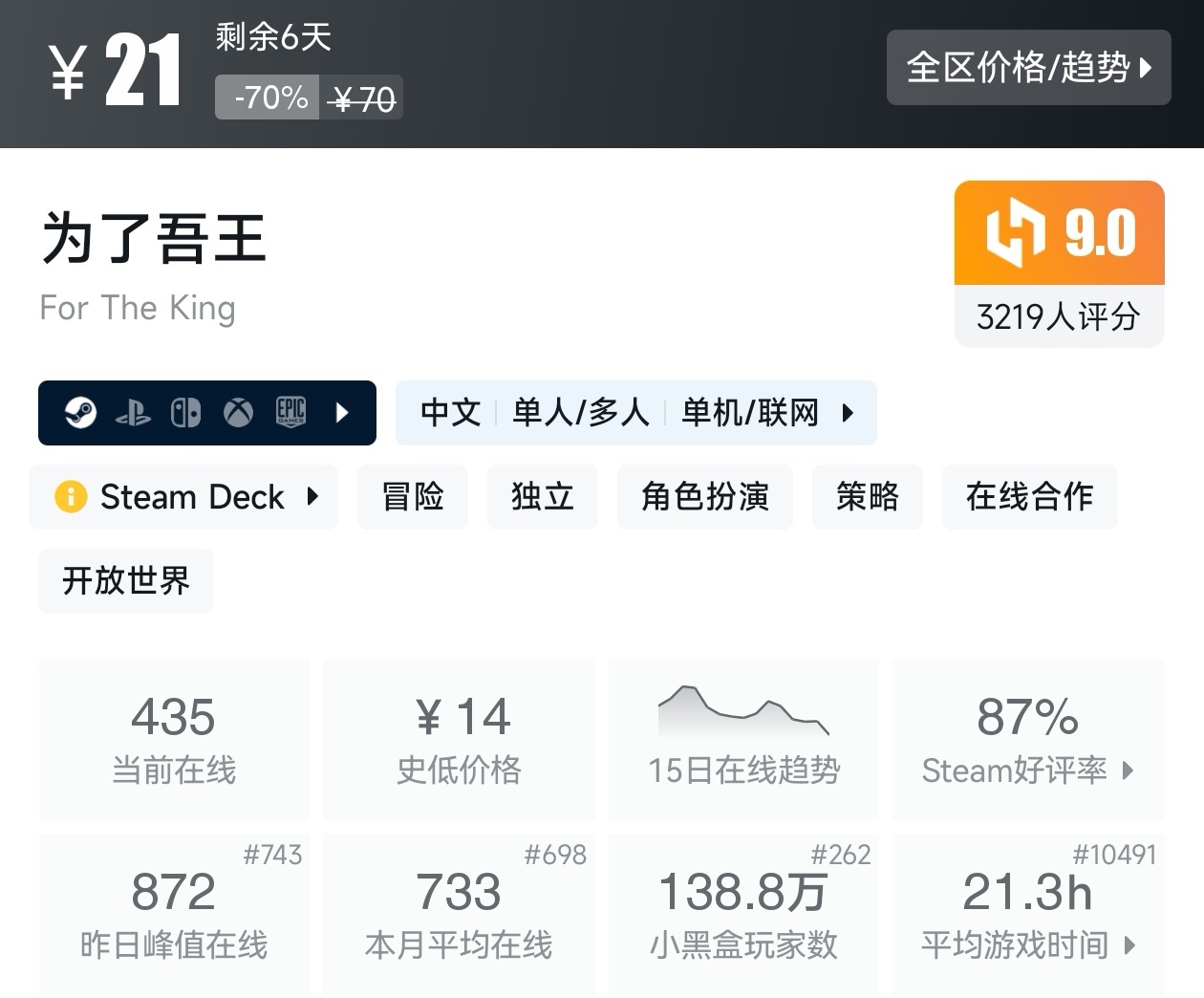
Task: Open the 在线合作 tag
Action: tap(1029, 497)
